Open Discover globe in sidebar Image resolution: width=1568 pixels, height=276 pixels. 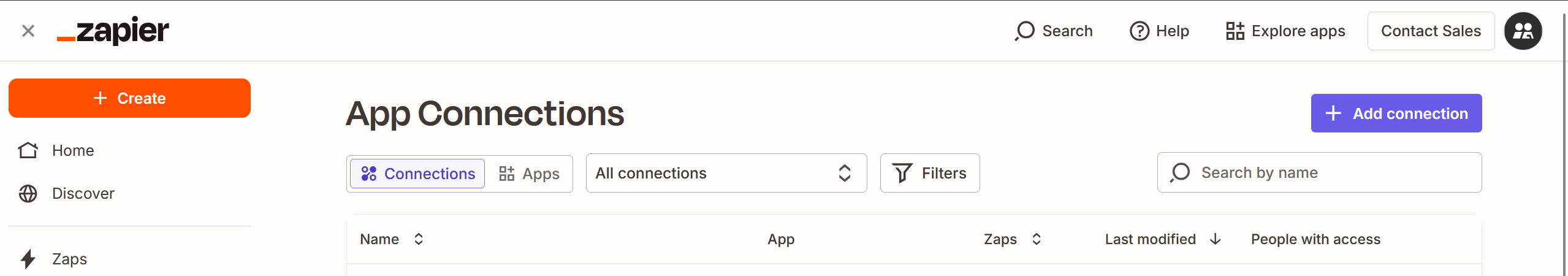click(x=28, y=193)
